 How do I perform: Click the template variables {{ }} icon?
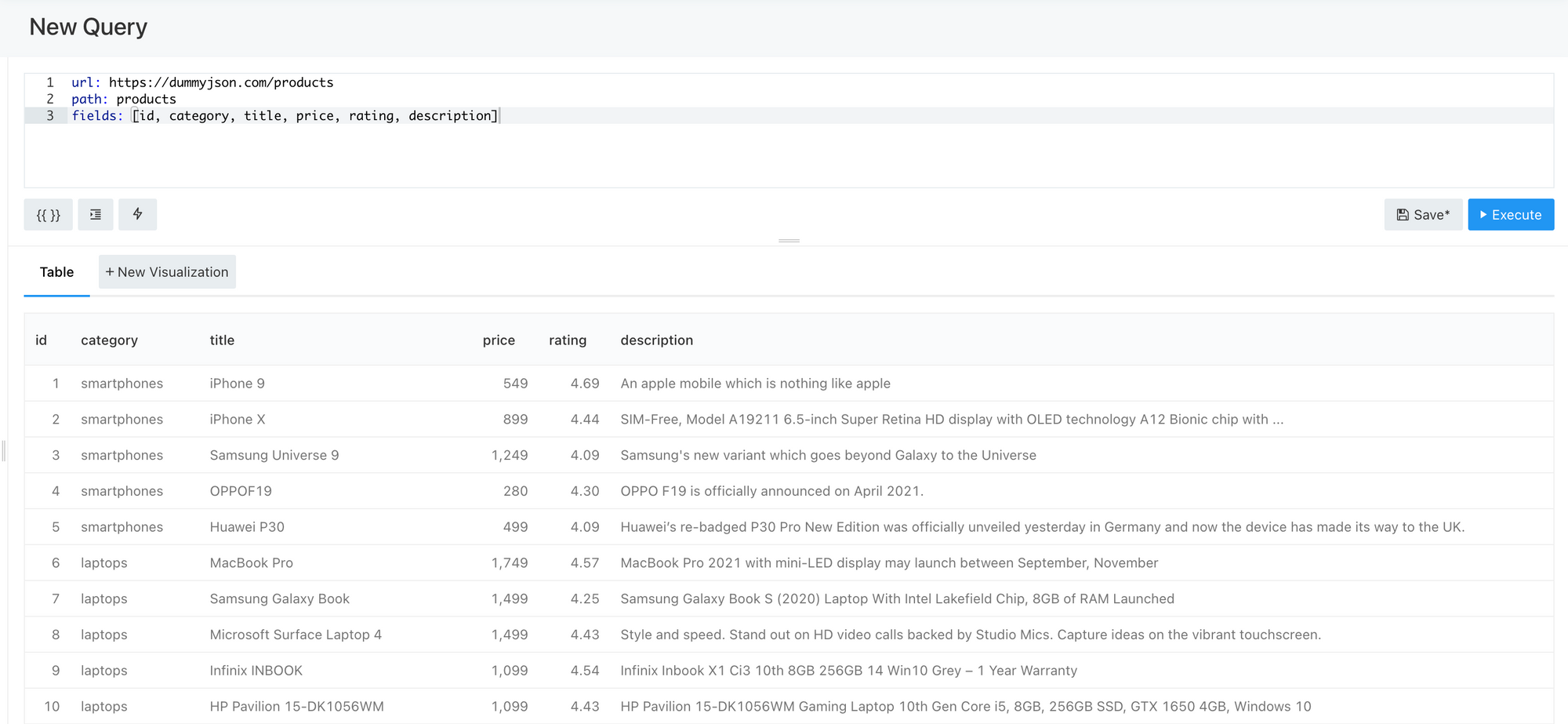click(48, 214)
